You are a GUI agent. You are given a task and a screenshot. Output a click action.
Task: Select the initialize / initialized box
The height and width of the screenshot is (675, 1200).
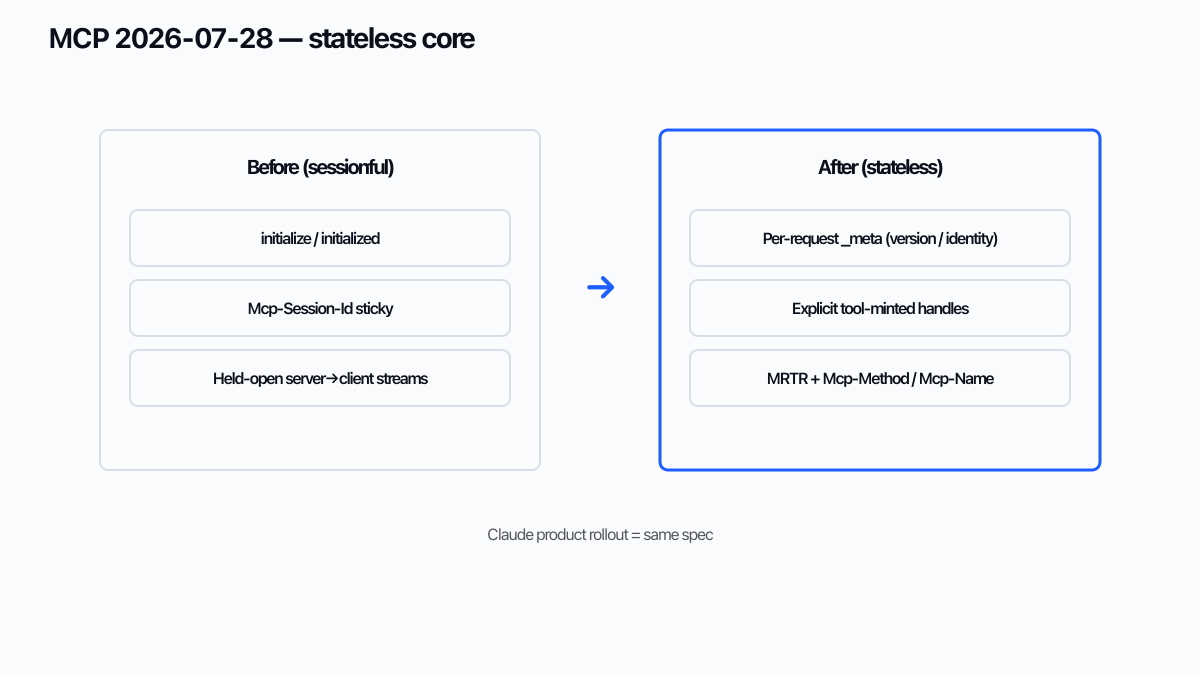320,238
